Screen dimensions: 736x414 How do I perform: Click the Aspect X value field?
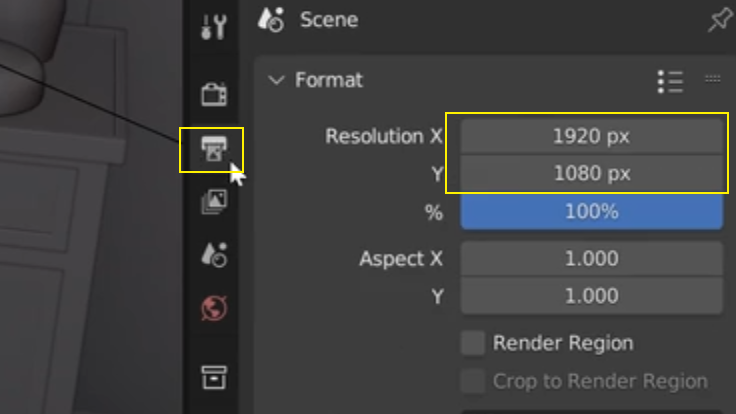click(x=591, y=258)
